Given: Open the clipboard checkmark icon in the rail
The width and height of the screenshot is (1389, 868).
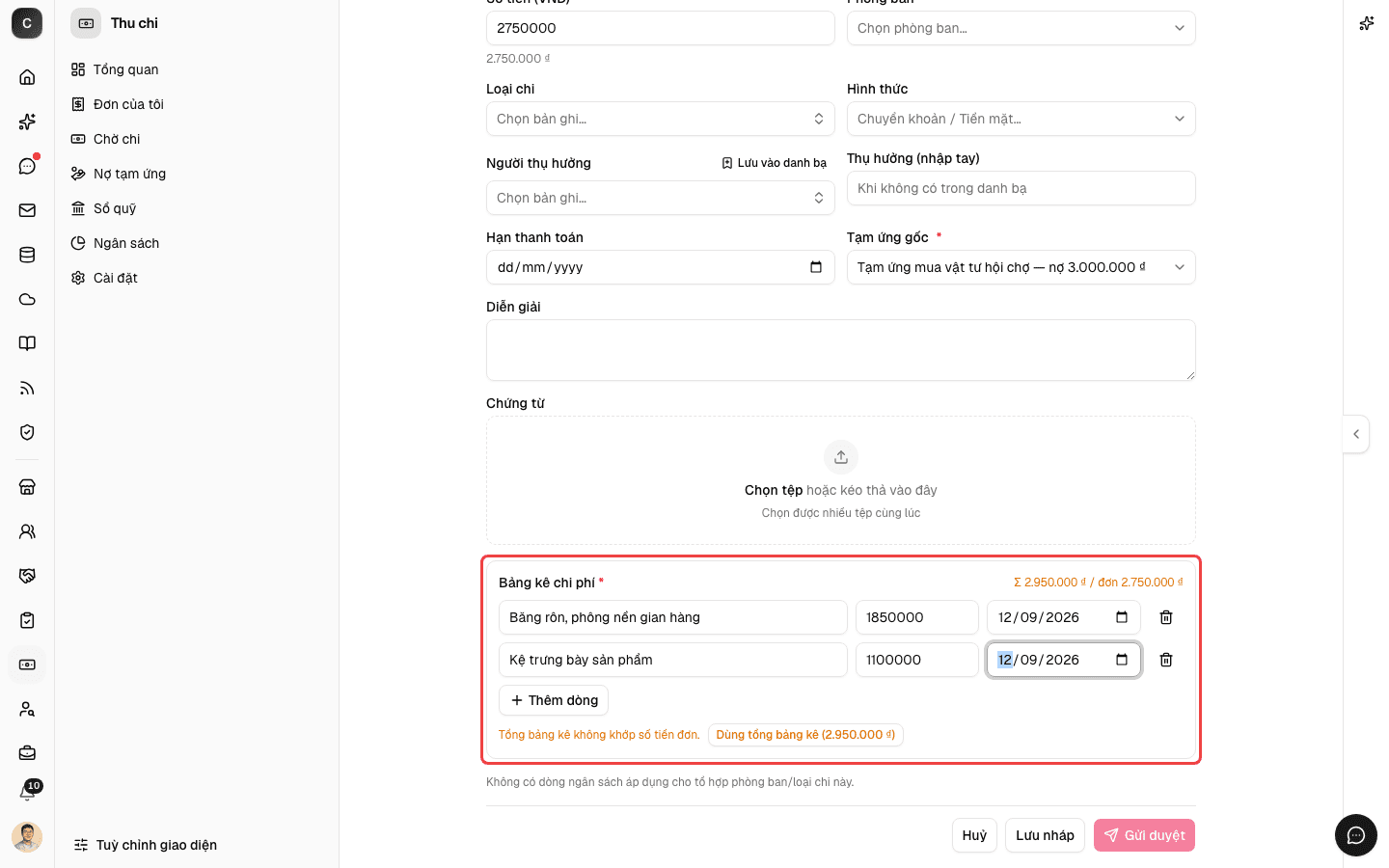Looking at the screenshot, I should coord(27,620).
